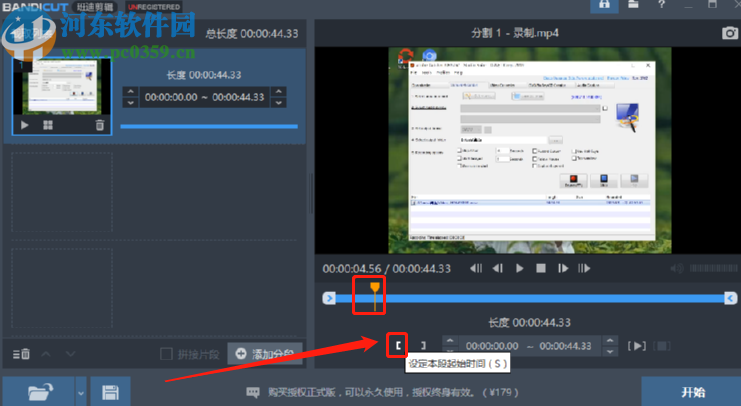741x406 pixels.
Task: Open the help question mark icon
Action: click(x=662, y=4)
